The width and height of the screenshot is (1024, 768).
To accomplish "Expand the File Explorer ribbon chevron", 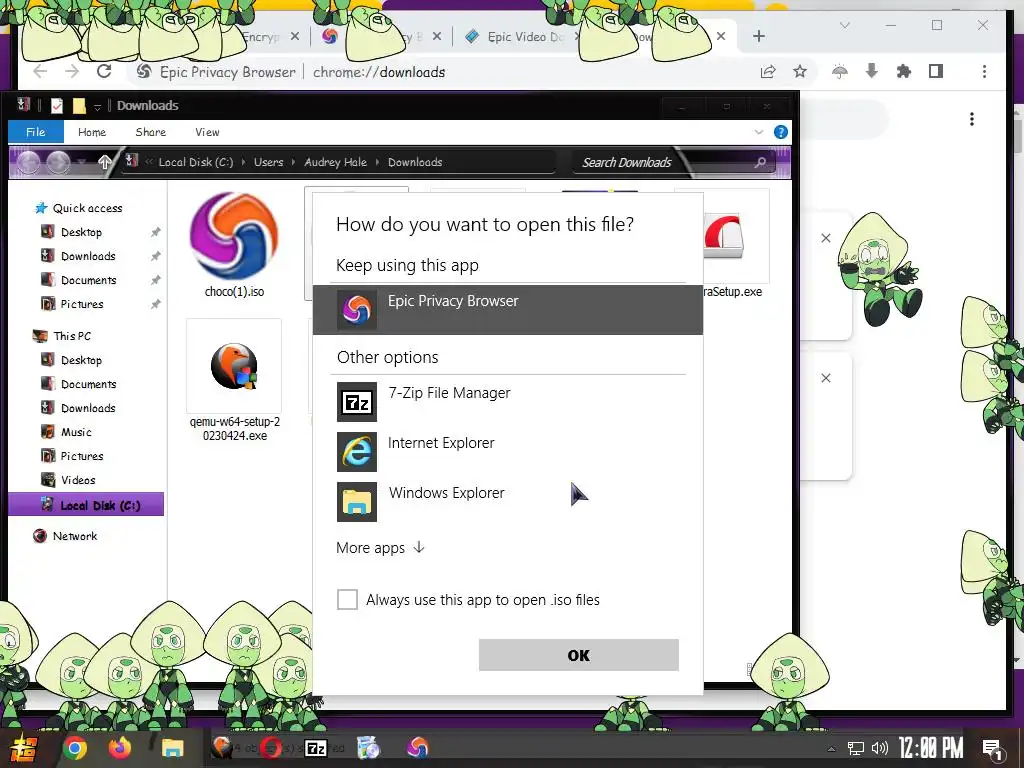I will (x=759, y=132).
